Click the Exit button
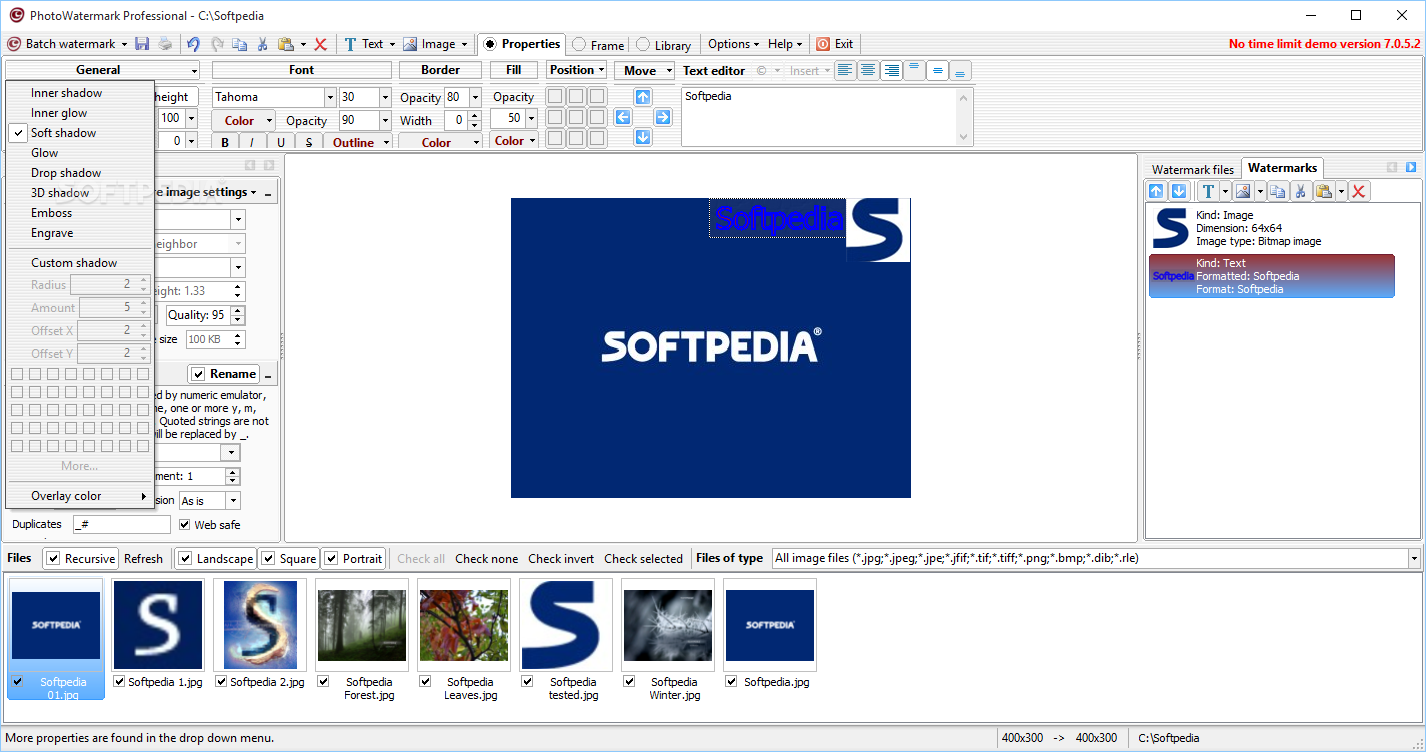Image resolution: width=1426 pixels, height=752 pixels. (835, 44)
